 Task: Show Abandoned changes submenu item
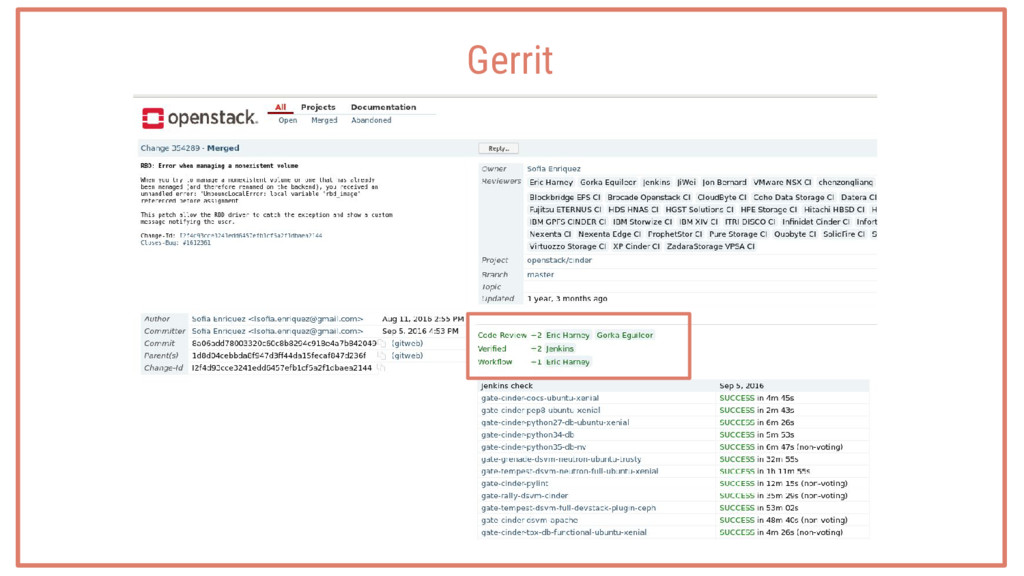coord(371,120)
